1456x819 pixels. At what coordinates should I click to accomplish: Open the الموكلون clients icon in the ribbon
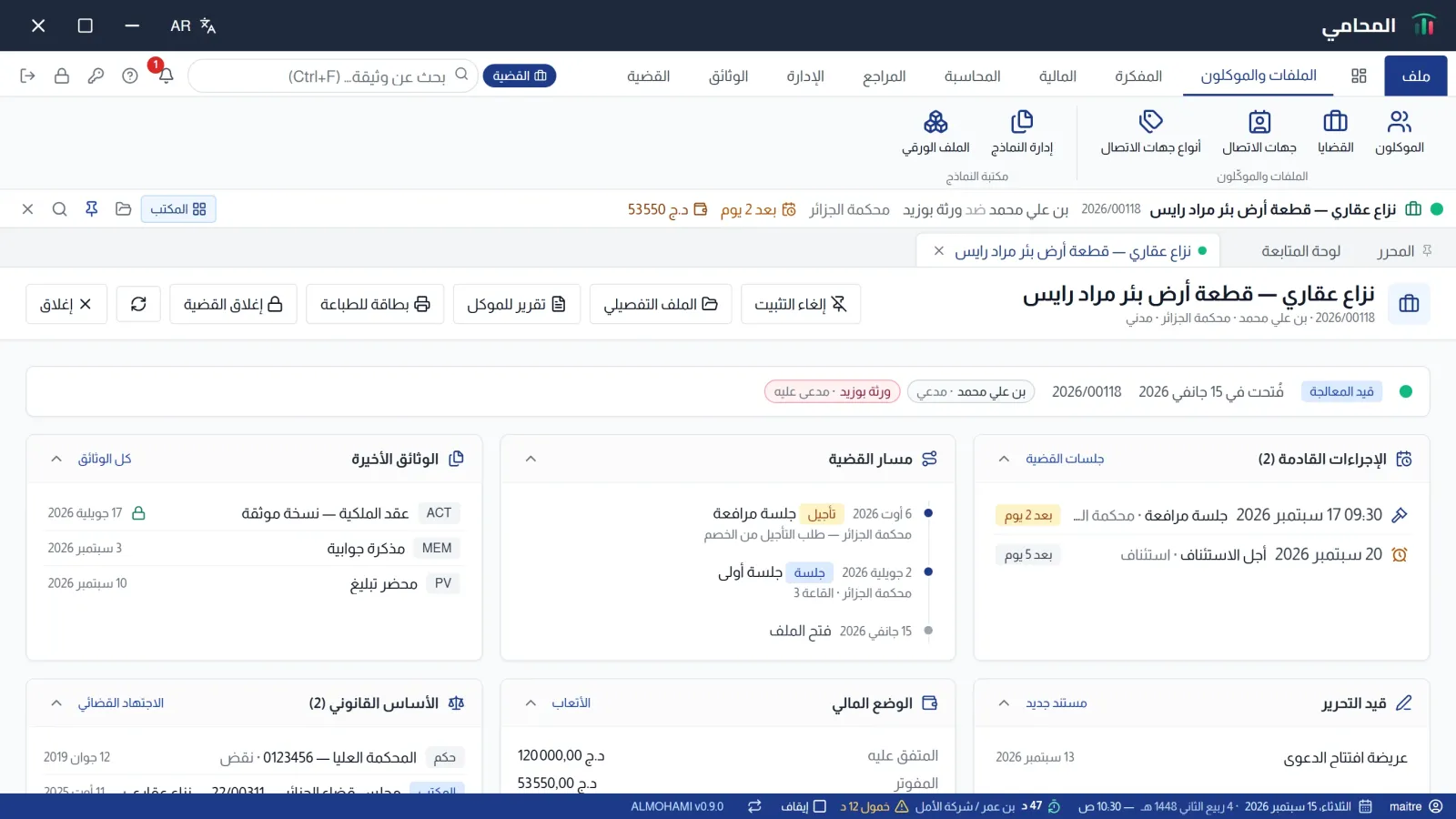1399,132
